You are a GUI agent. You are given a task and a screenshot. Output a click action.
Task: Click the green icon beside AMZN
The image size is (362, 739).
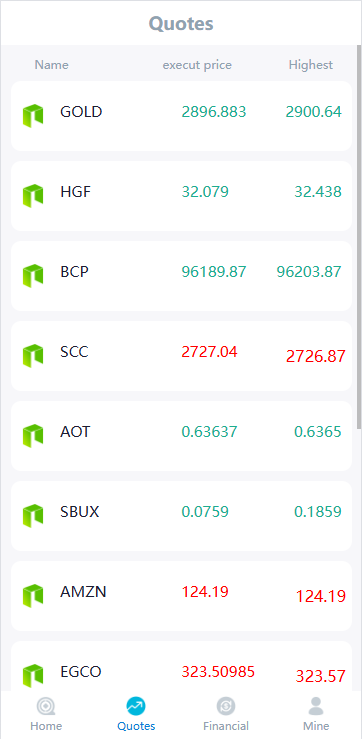pyautogui.click(x=33, y=596)
